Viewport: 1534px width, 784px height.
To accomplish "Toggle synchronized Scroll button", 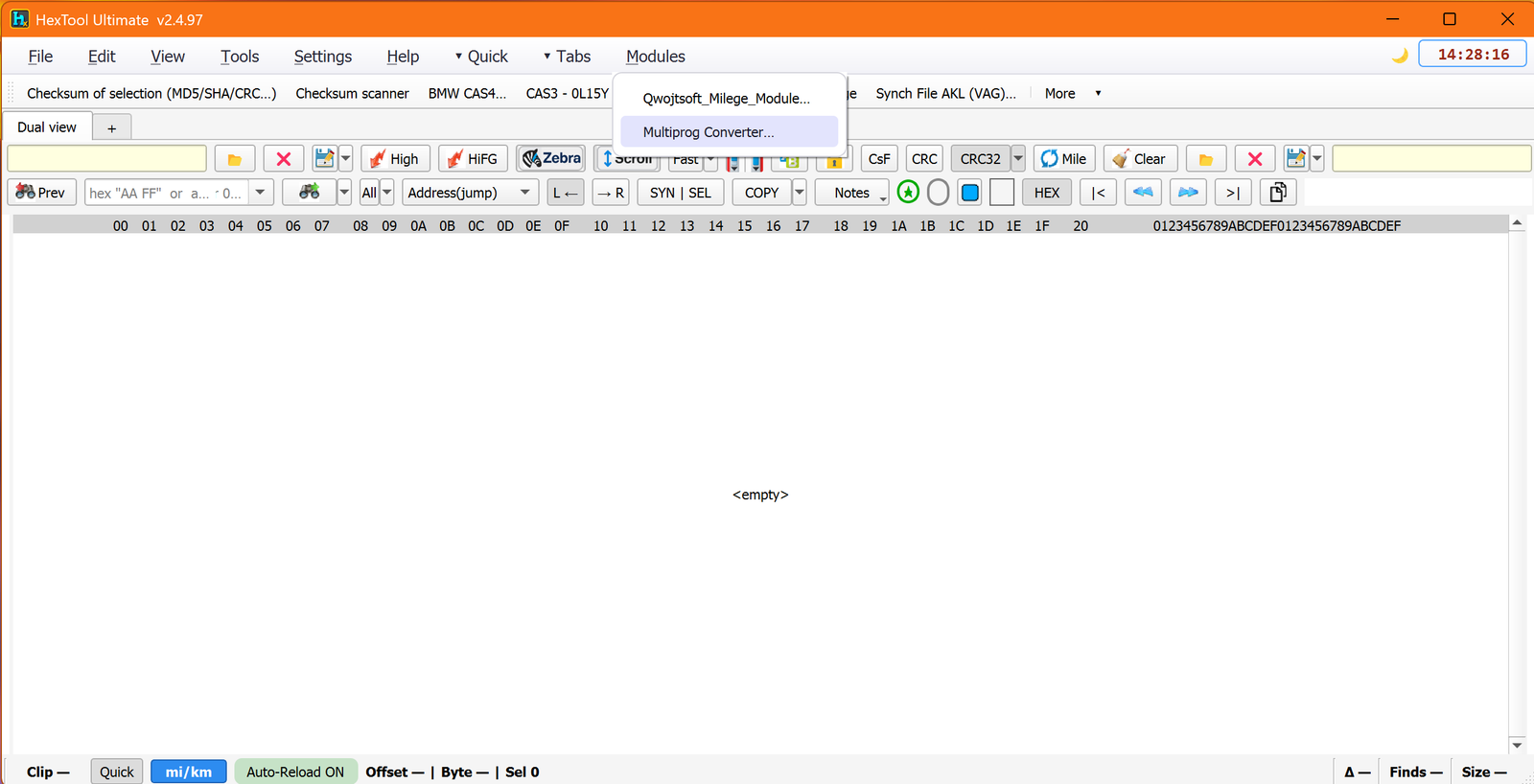I will (626, 159).
